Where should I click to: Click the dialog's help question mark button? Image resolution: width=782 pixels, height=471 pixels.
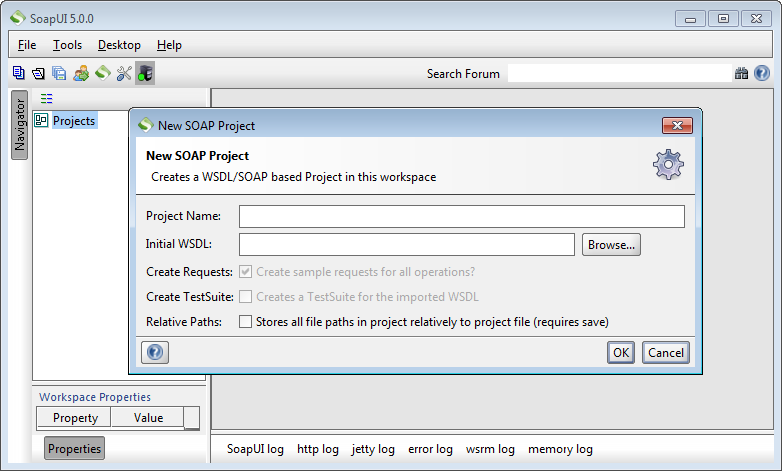(x=155, y=352)
